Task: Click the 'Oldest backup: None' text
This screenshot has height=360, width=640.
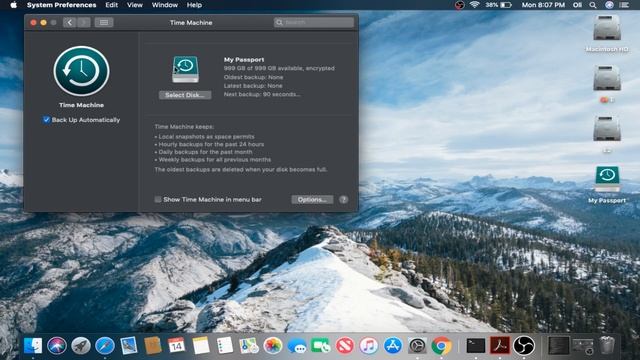Action: pos(253,77)
